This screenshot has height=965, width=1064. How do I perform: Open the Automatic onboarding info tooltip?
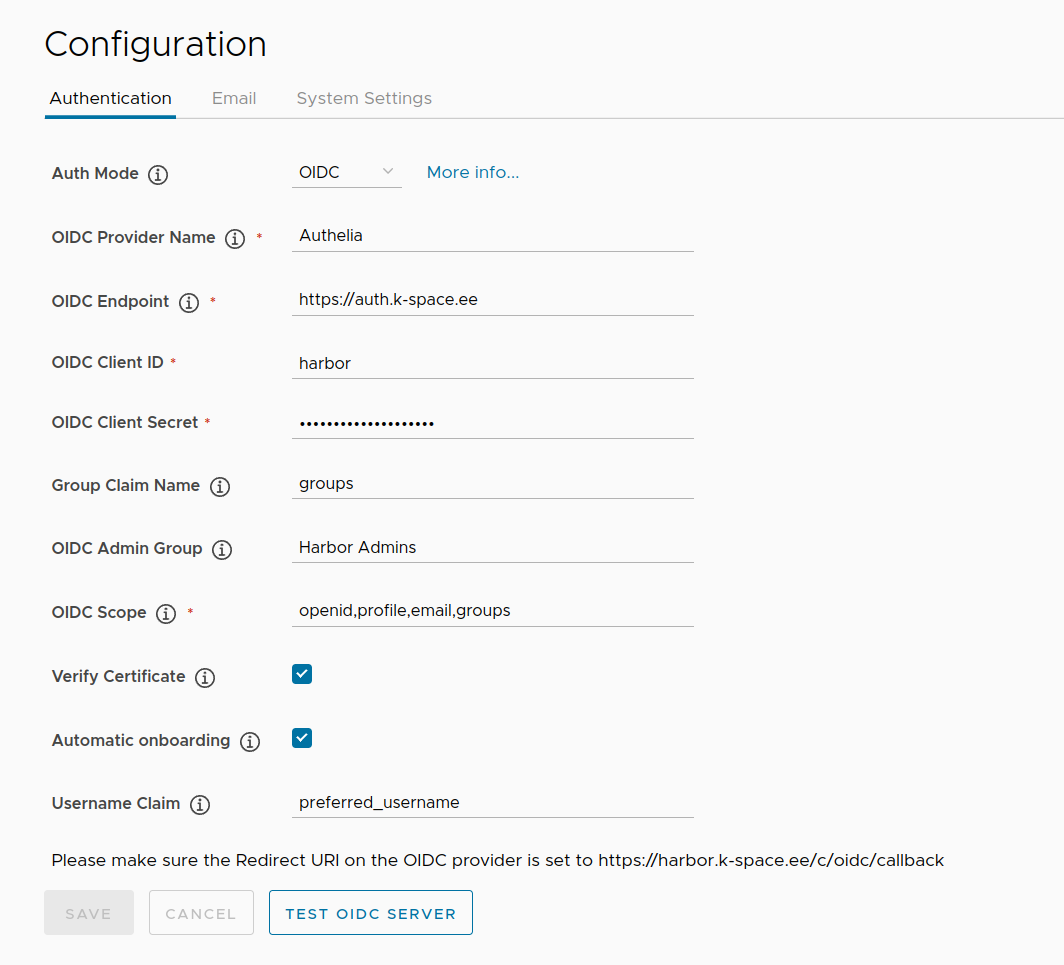click(x=249, y=742)
